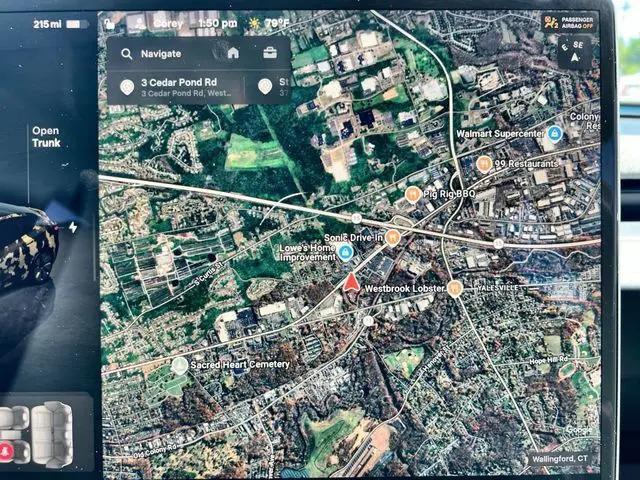Screen dimensions: 640x480
Task: Tap the Walmart Supercenter shopping marker
Action: 554,133
